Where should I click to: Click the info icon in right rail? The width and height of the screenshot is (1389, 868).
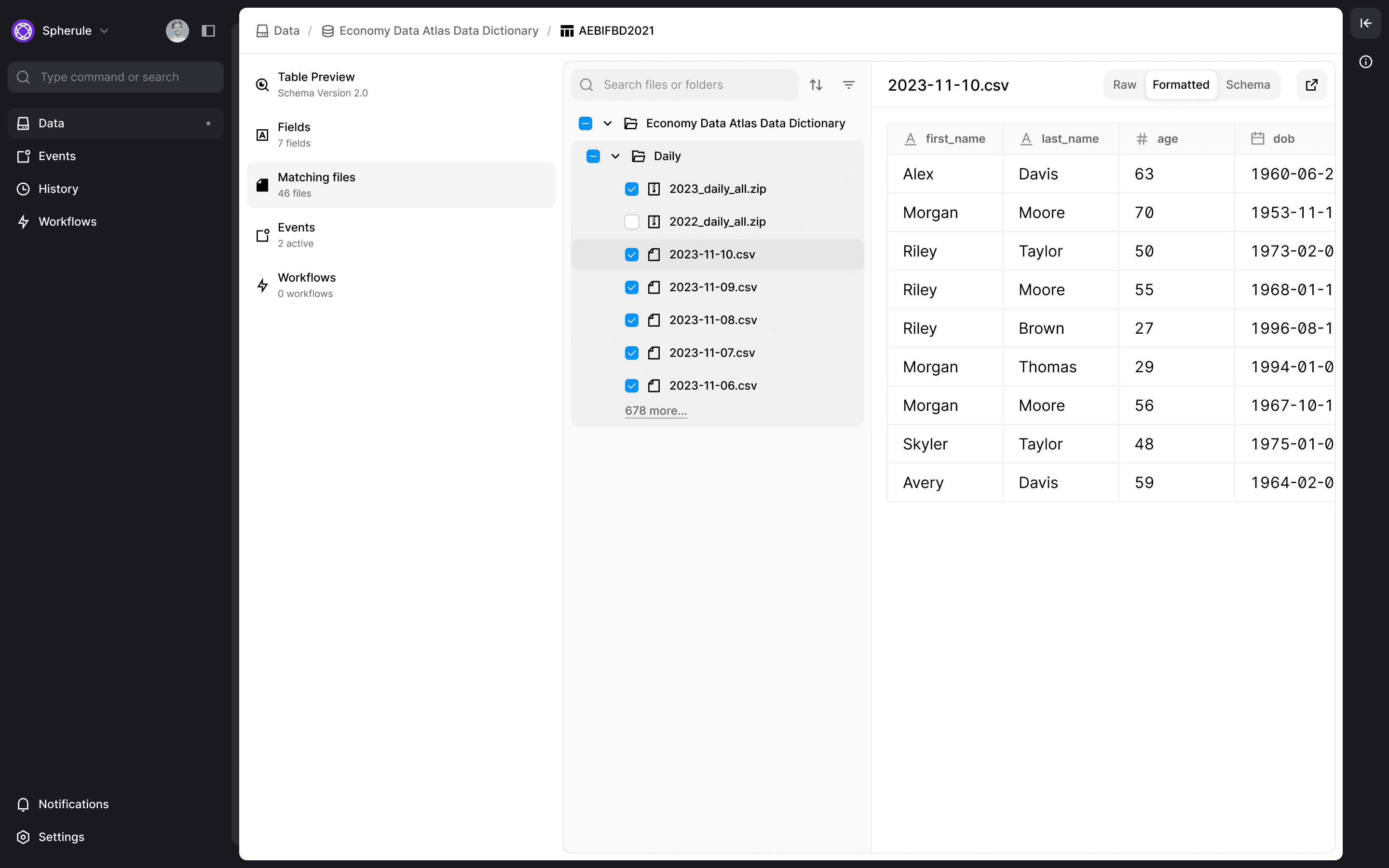point(1365,62)
